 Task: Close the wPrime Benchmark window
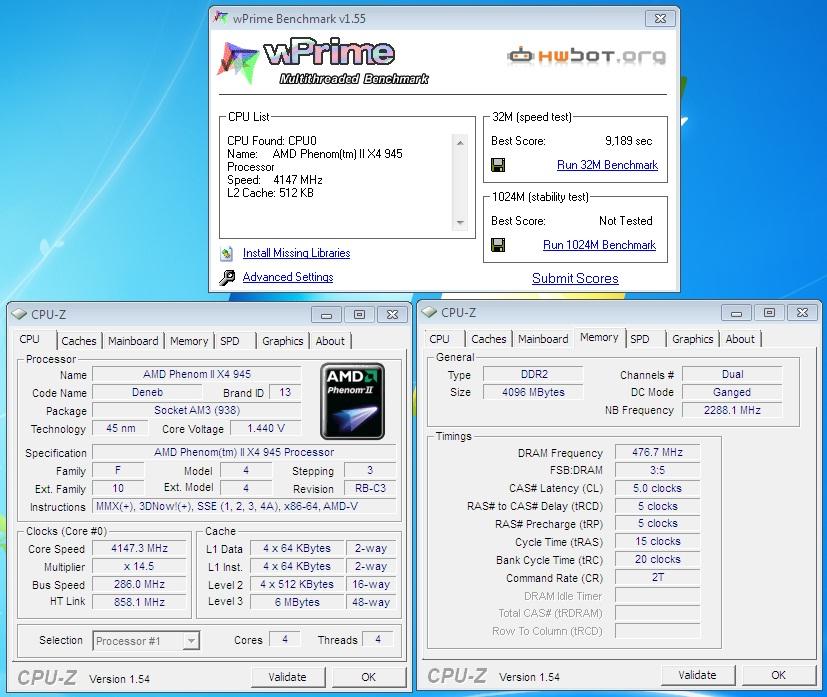click(660, 18)
